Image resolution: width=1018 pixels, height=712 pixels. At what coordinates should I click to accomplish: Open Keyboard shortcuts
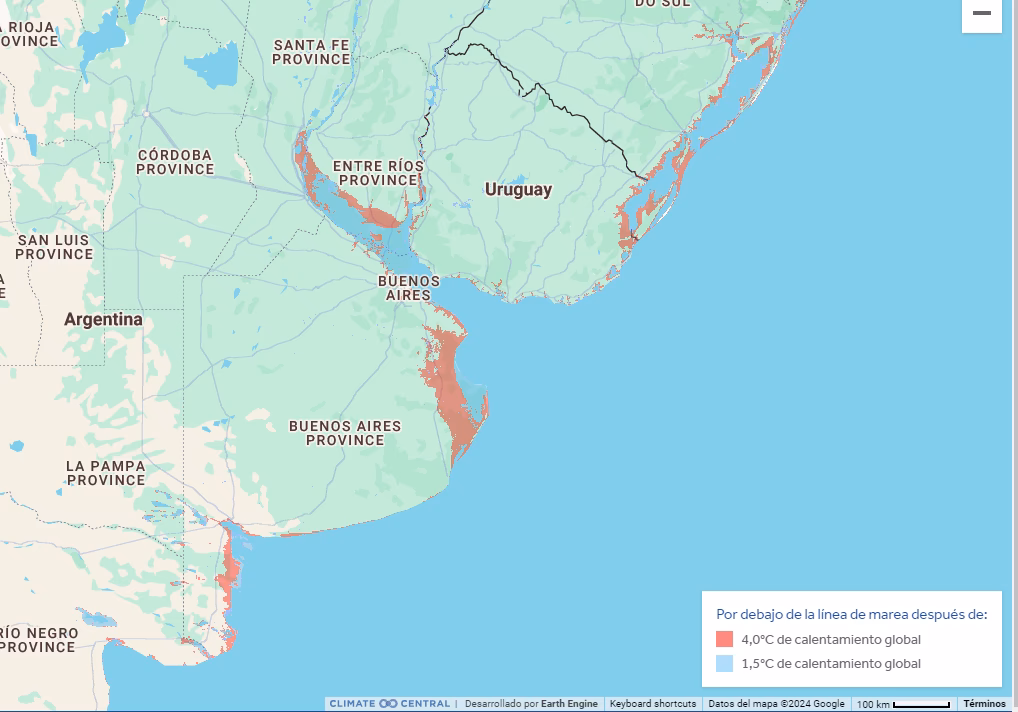click(x=652, y=704)
